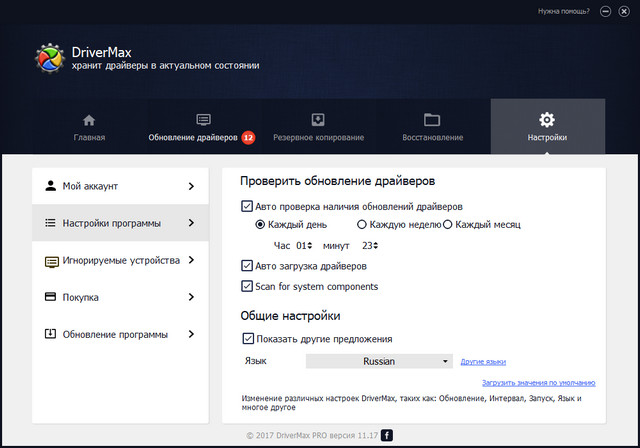Choose the Каждый месяц radio option
Viewport: 640px width, 448px height.
448,225
